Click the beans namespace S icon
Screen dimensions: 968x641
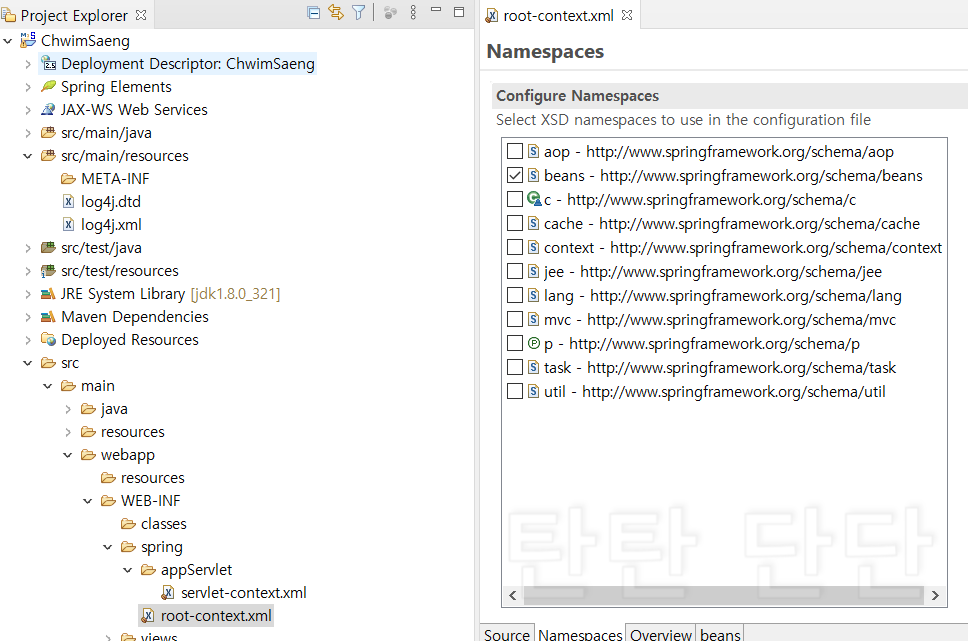534,175
